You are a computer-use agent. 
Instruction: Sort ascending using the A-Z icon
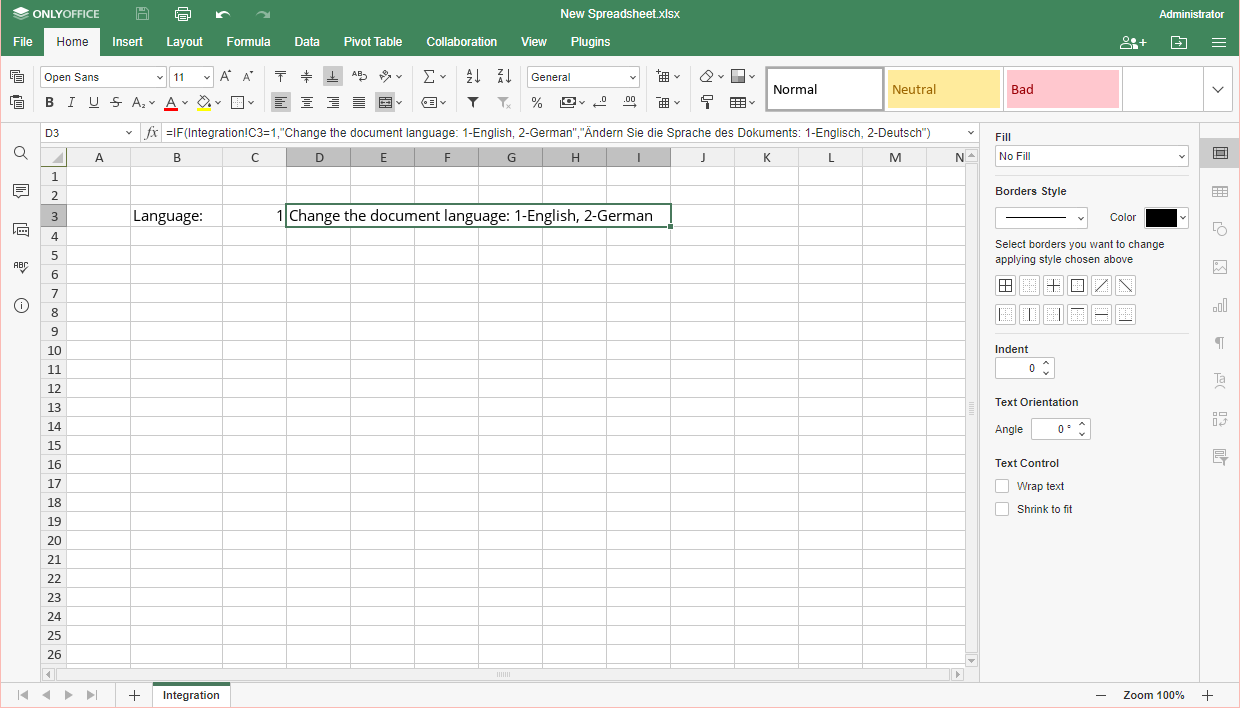pos(474,77)
